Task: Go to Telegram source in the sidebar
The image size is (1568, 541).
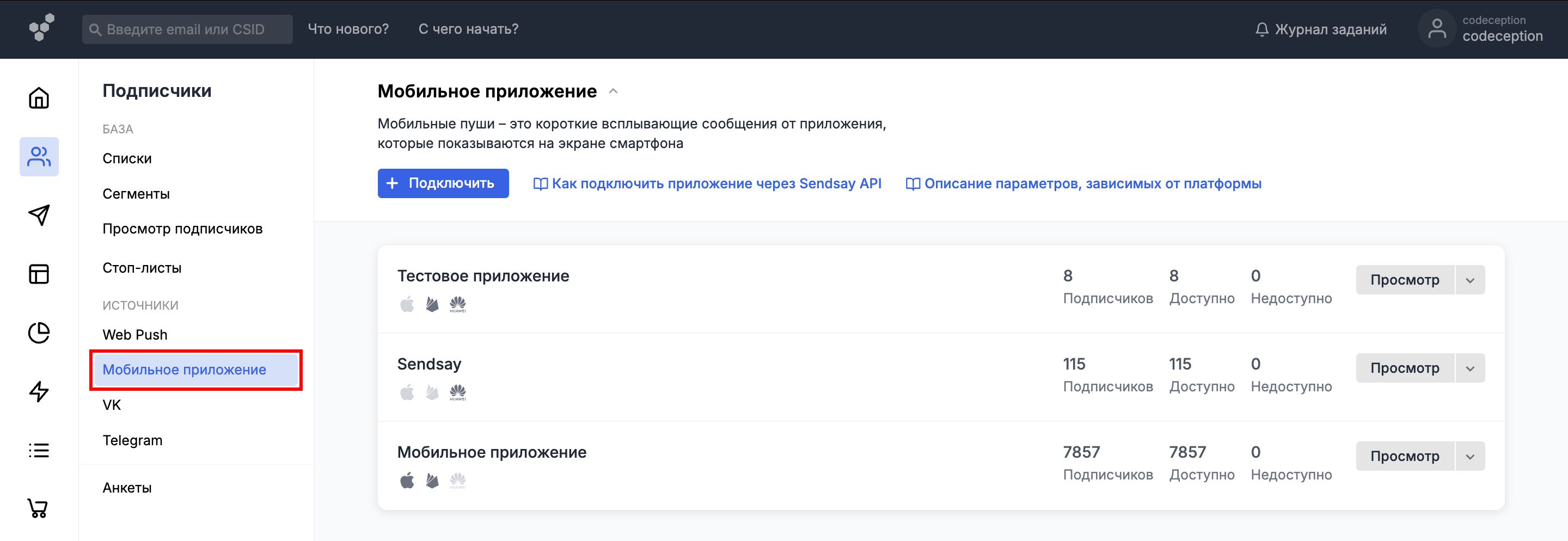Action: (x=132, y=441)
